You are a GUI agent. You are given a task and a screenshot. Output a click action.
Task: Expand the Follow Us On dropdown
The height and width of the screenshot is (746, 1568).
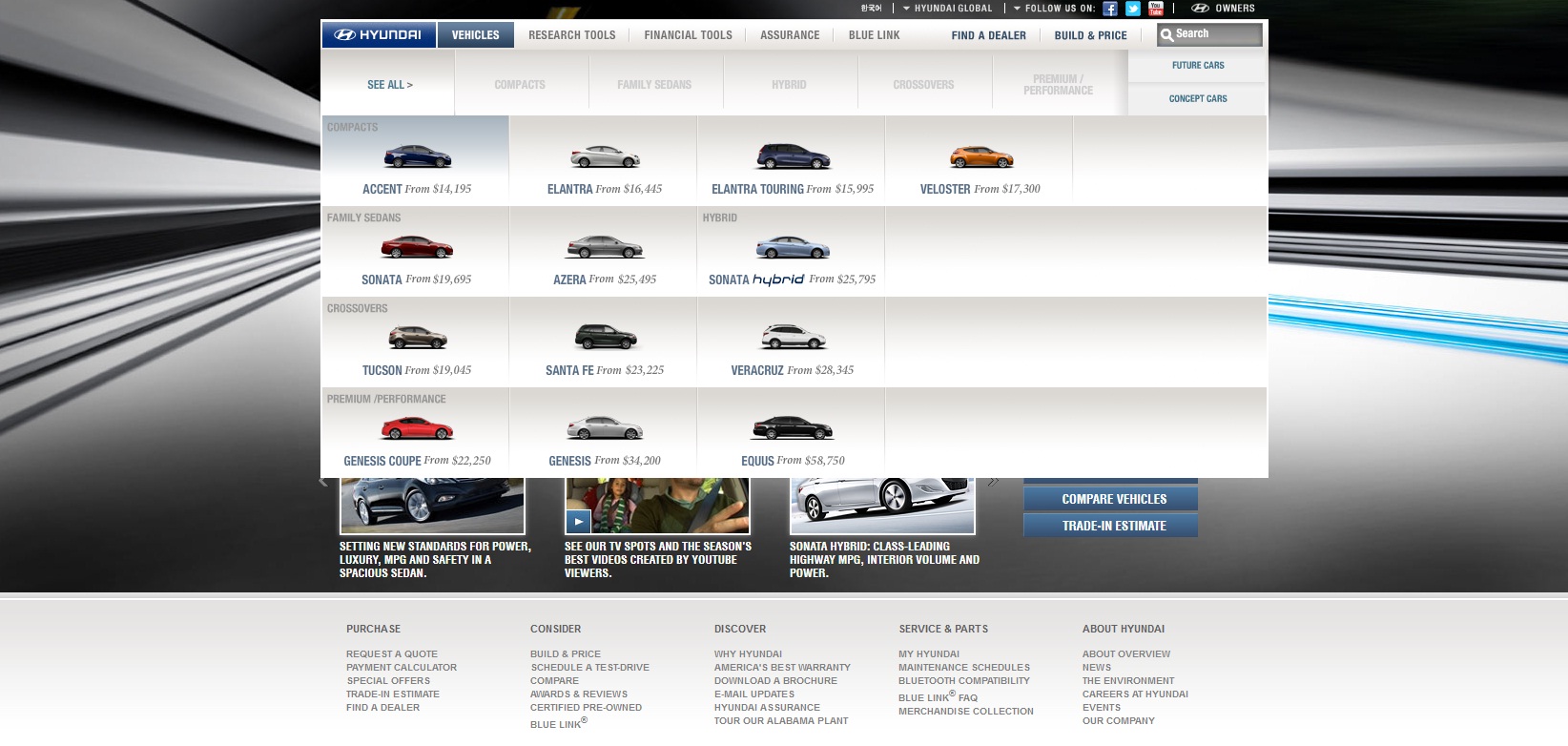click(1054, 9)
